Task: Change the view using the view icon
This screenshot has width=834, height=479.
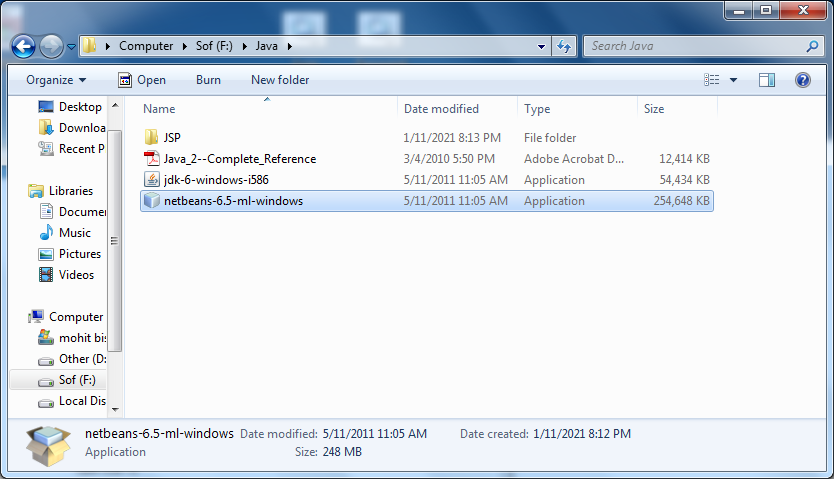Action: point(712,80)
